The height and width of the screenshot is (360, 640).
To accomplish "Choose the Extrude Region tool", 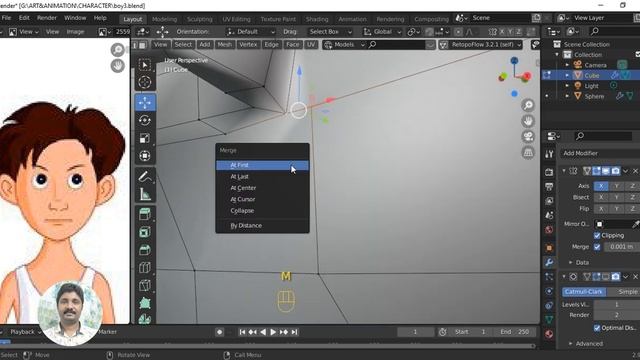I will click(145, 214).
